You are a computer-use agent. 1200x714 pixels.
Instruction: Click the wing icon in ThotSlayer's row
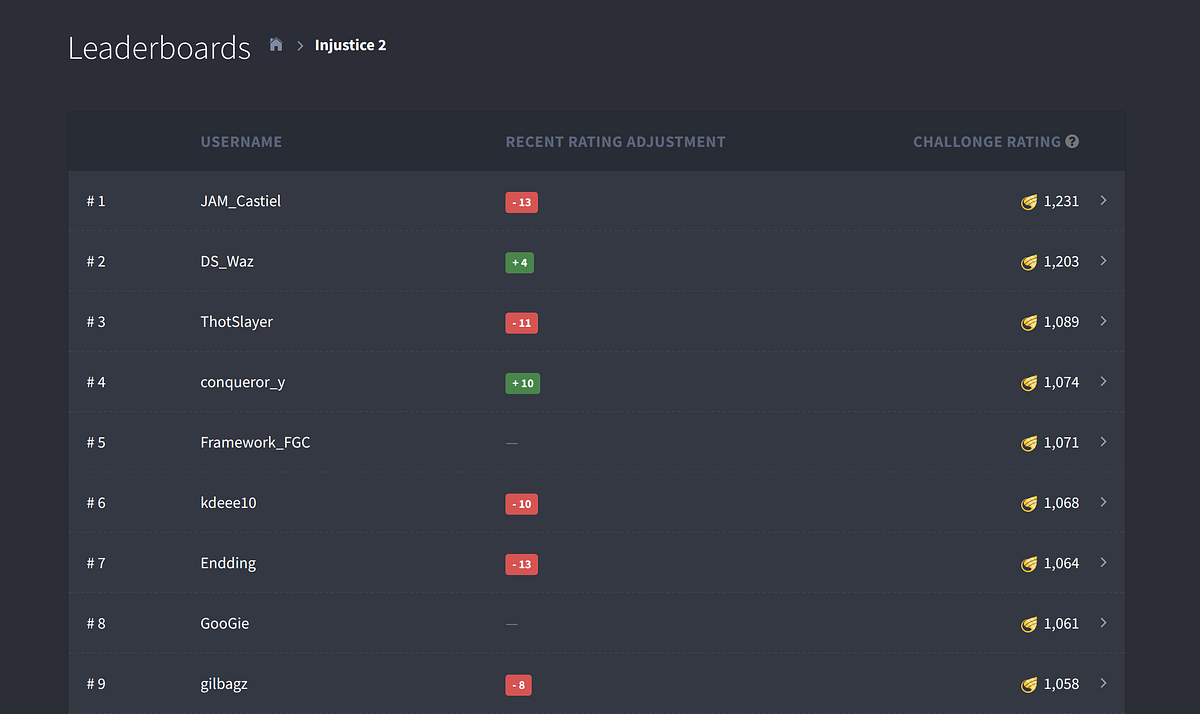pyautogui.click(x=1029, y=322)
